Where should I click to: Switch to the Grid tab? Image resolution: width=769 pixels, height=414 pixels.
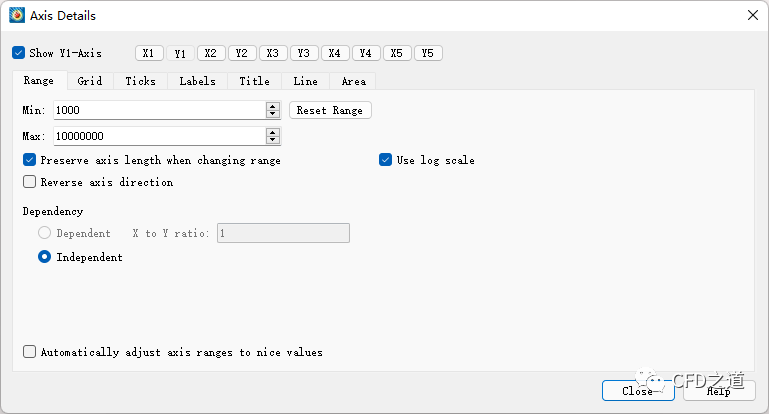point(90,81)
